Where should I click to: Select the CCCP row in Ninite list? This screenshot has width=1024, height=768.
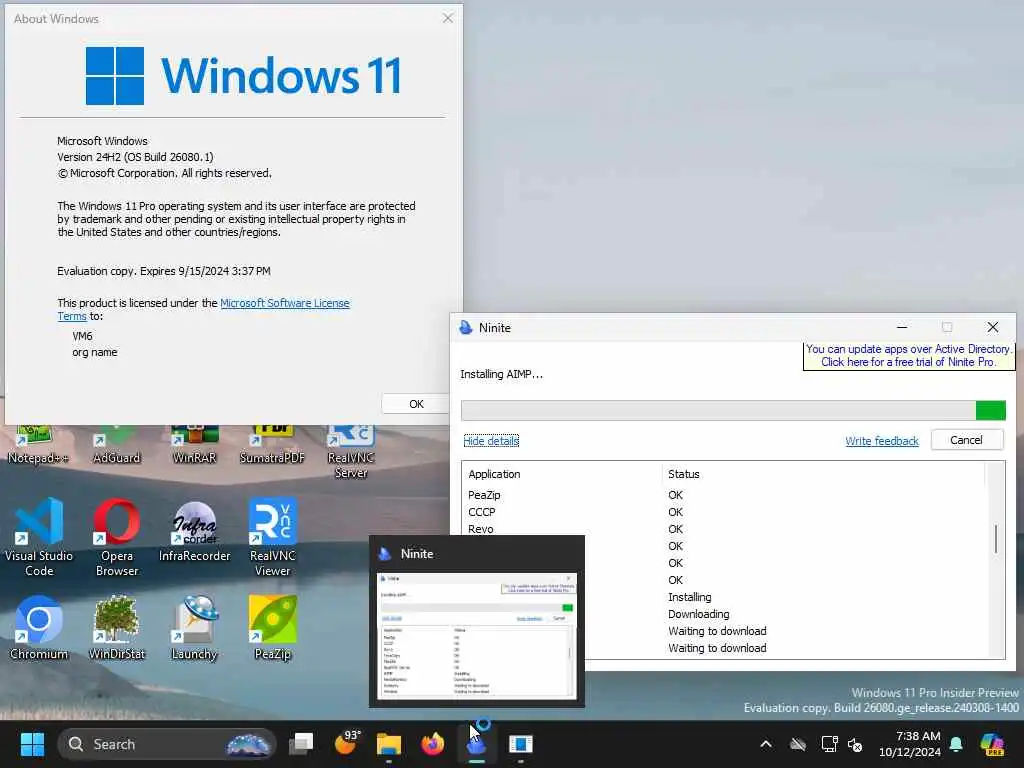coord(725,512)
